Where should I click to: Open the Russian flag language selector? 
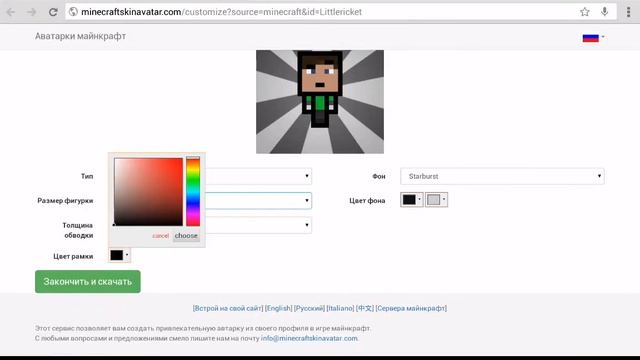(593, 38)
